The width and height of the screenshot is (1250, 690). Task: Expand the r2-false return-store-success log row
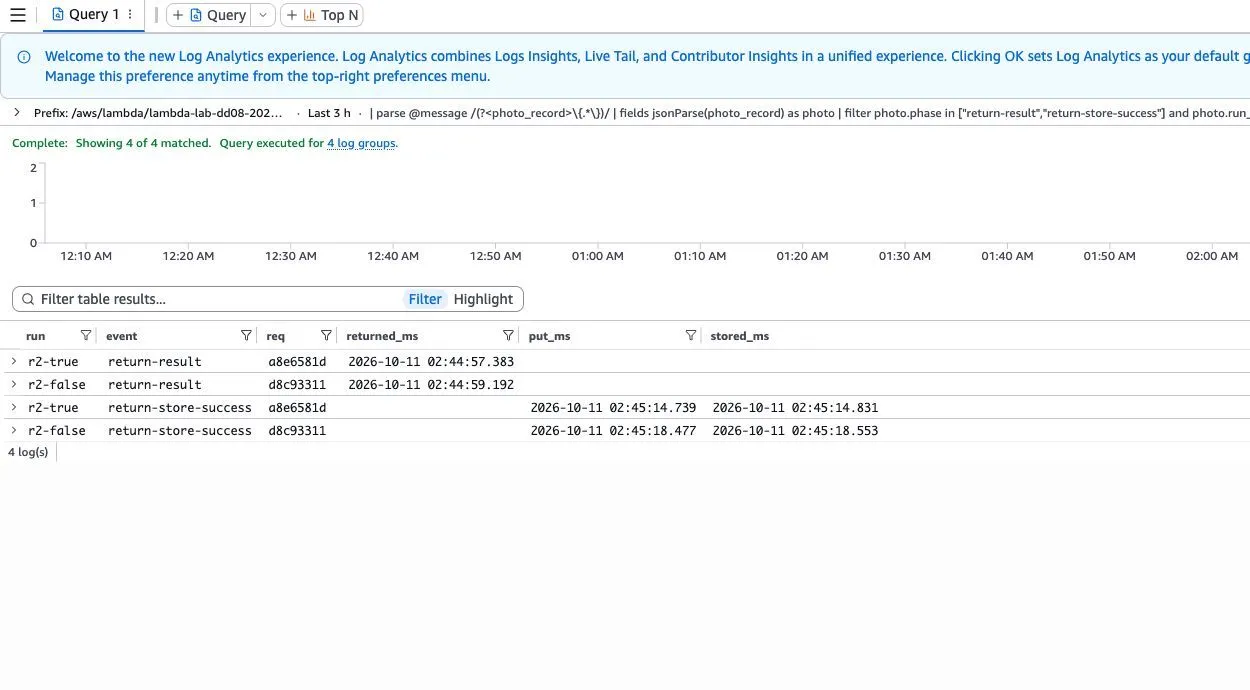(x=14, y=430)
